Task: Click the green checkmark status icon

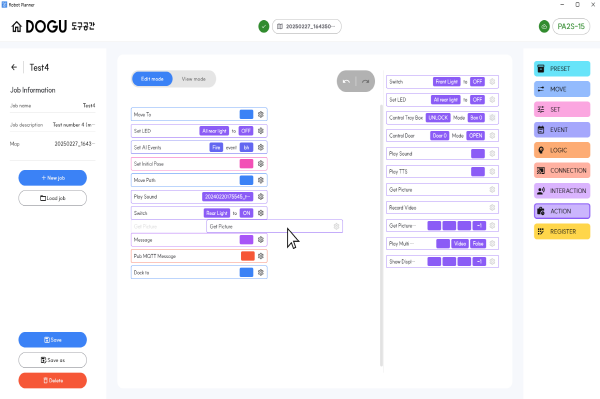Action: coord(264,26)
